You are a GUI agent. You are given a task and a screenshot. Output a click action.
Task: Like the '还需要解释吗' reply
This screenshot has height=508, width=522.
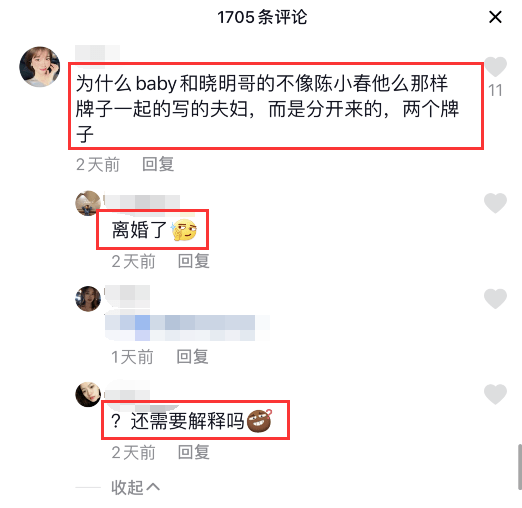[x=496, y=394]
